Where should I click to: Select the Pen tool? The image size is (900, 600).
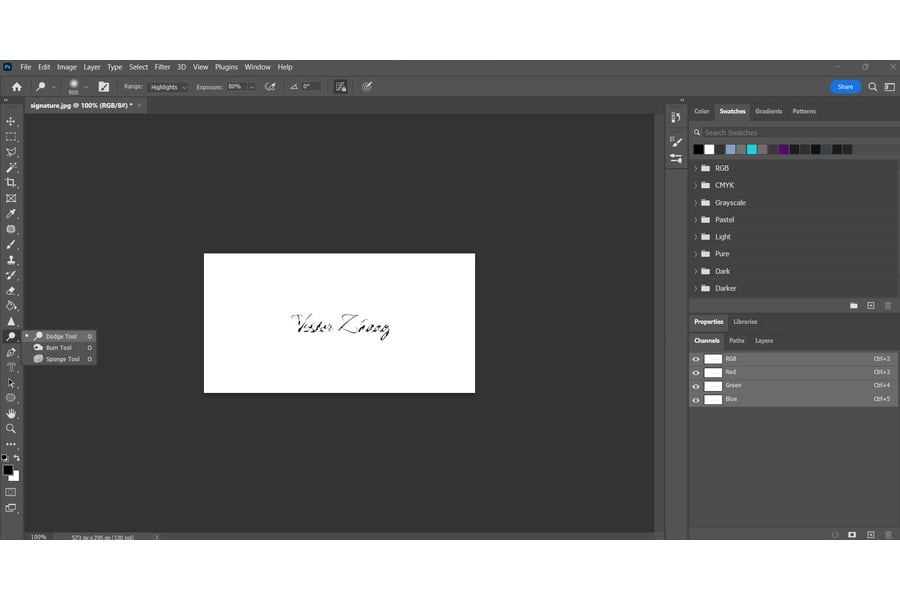click(x=11, y=352)
